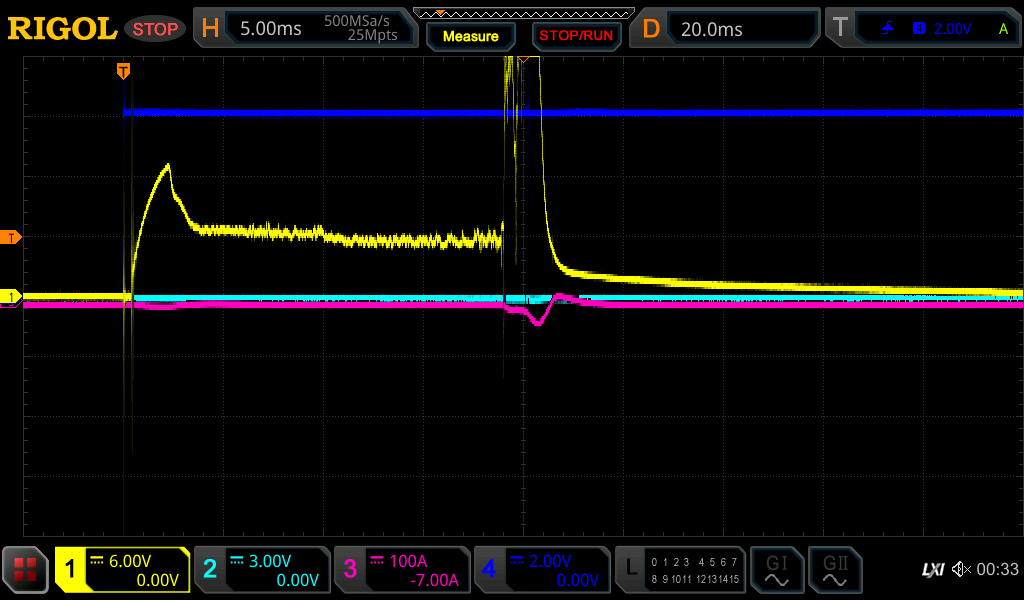Viewport: 1024px width, 600px height.
Task: Click the red STOP status indicator
Action: pyautogui.click(x=155, y=29)
